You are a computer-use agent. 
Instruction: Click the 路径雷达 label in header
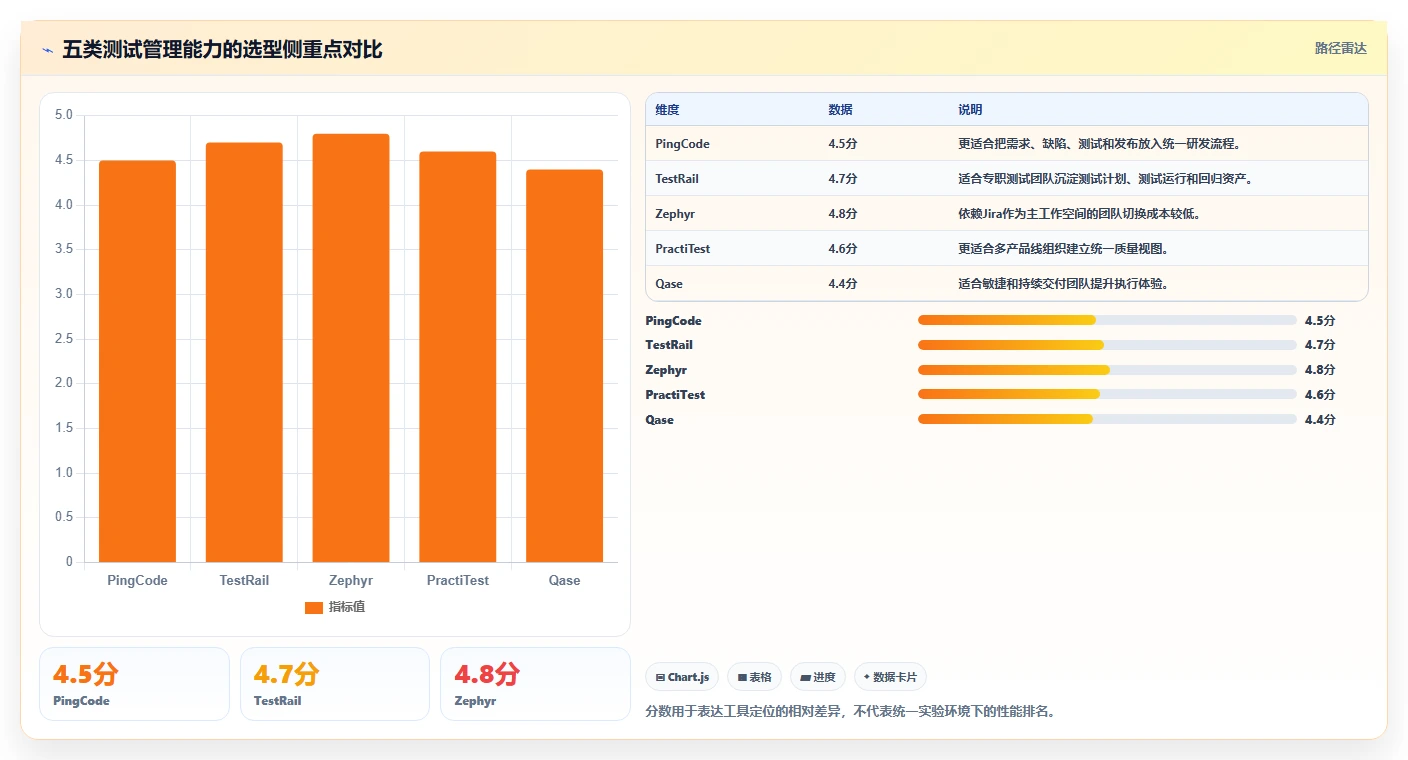coord(1340,48)
